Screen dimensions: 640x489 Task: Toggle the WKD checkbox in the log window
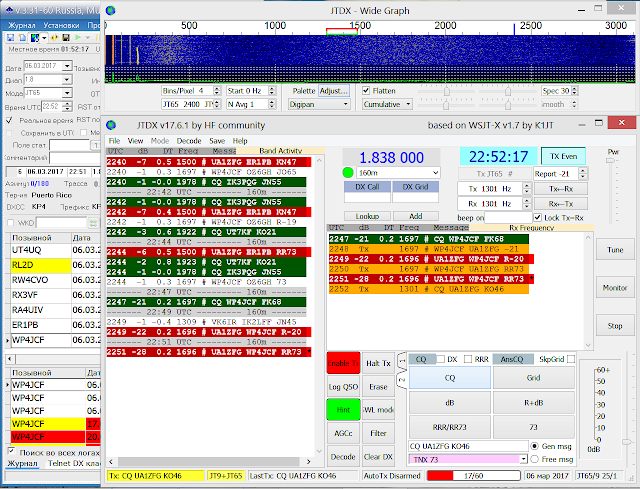pyautogui.click(x=11, y=223)
